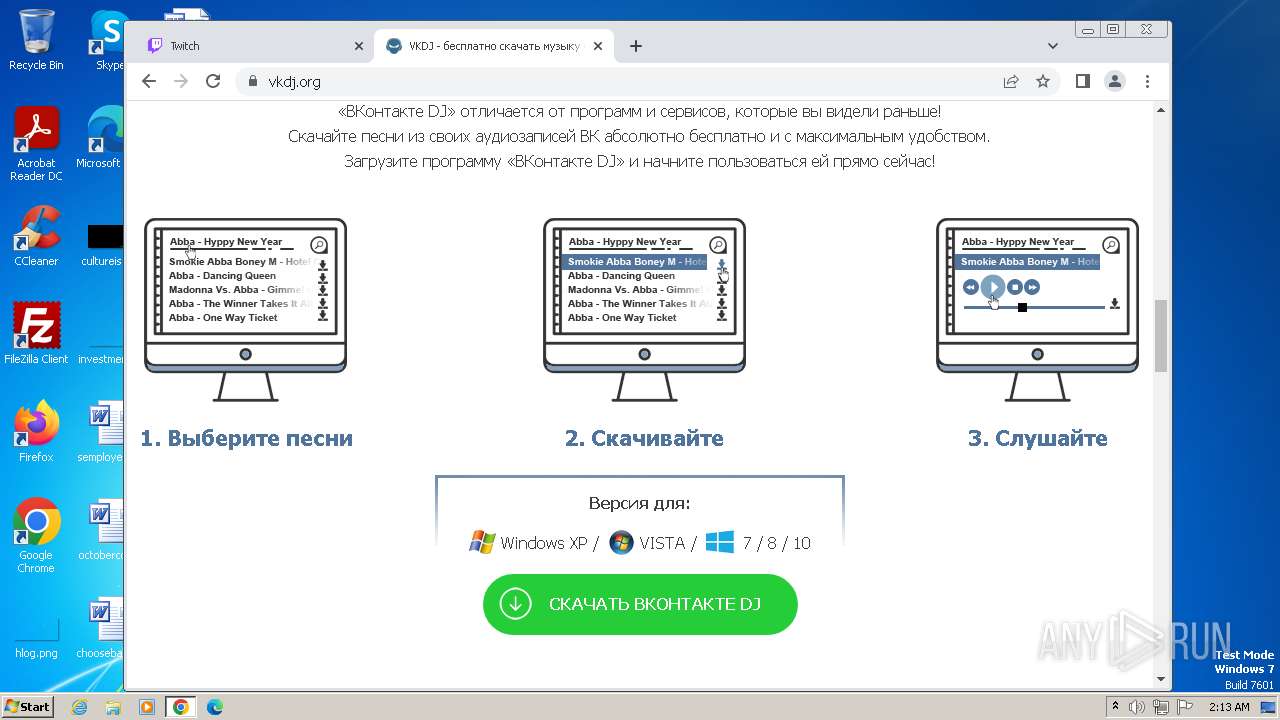Viewport: 1280px width, 720px height.
Task: Click the Chrome taskbar button
Action: click(181, 707)
